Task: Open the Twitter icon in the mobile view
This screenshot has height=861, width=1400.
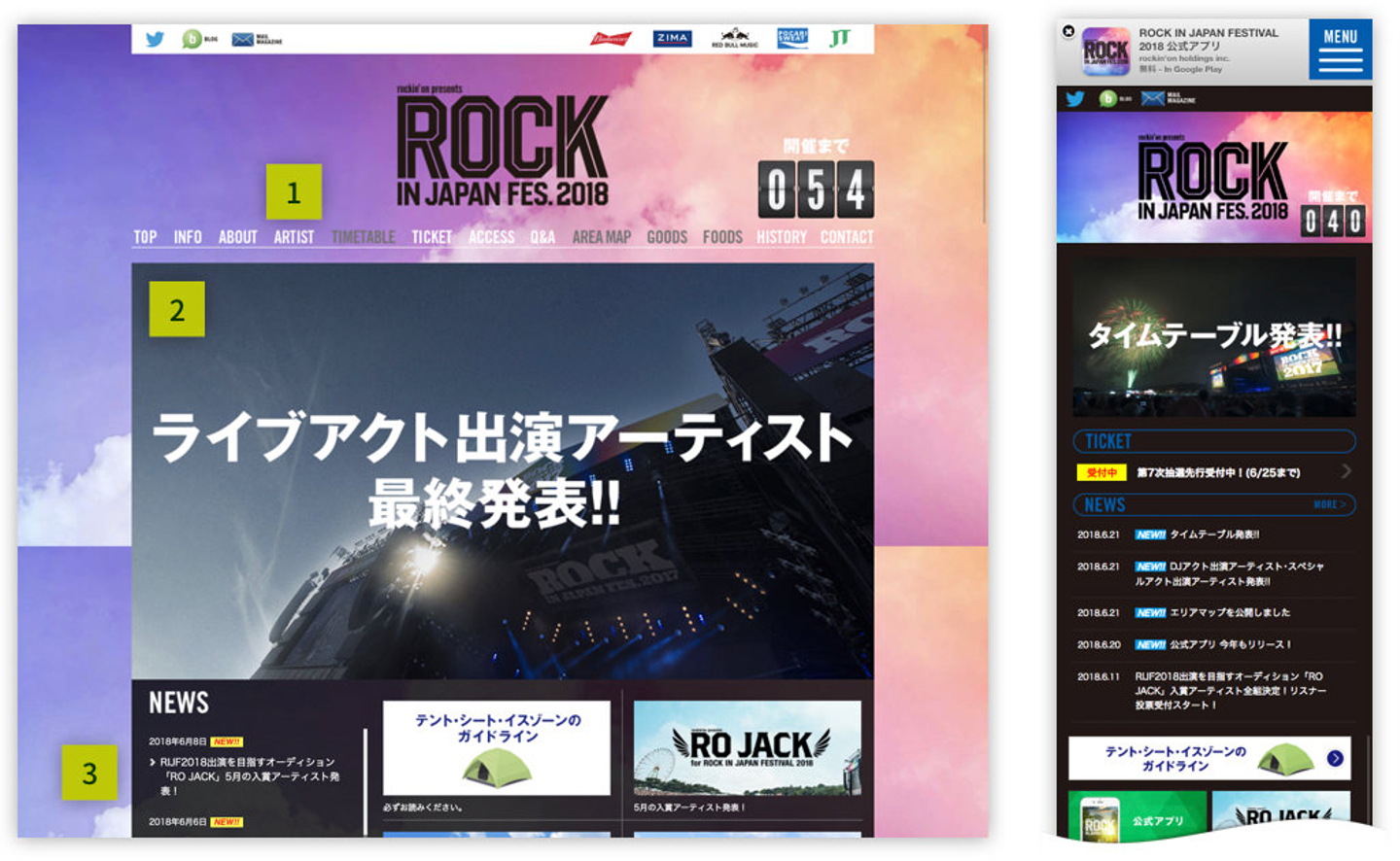Action: coord(1074,98)
